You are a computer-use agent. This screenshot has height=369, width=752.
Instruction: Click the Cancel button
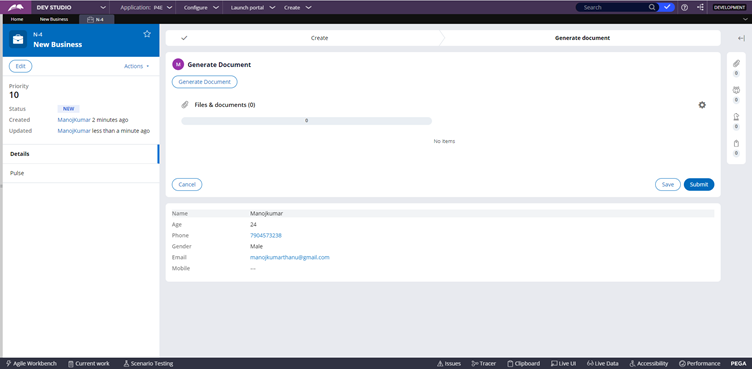(x=187, y=184)
